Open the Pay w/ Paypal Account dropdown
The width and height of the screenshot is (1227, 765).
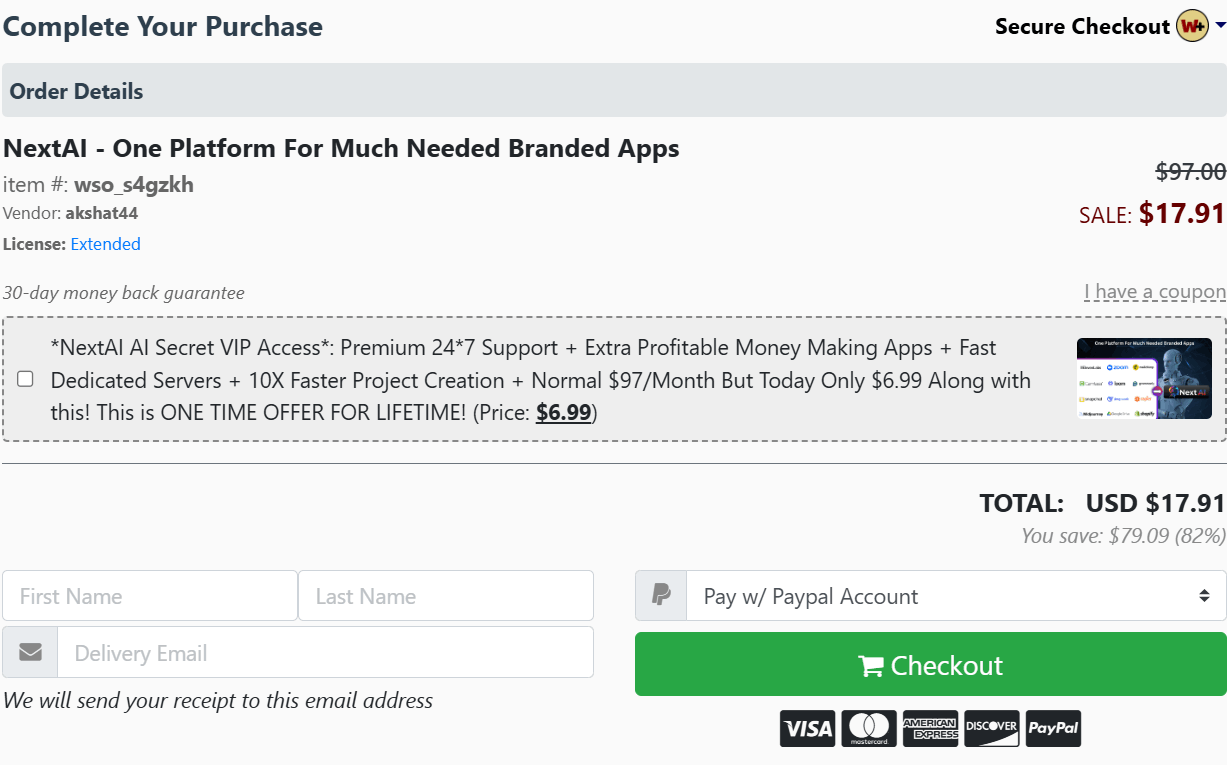(x=956, y=596)
